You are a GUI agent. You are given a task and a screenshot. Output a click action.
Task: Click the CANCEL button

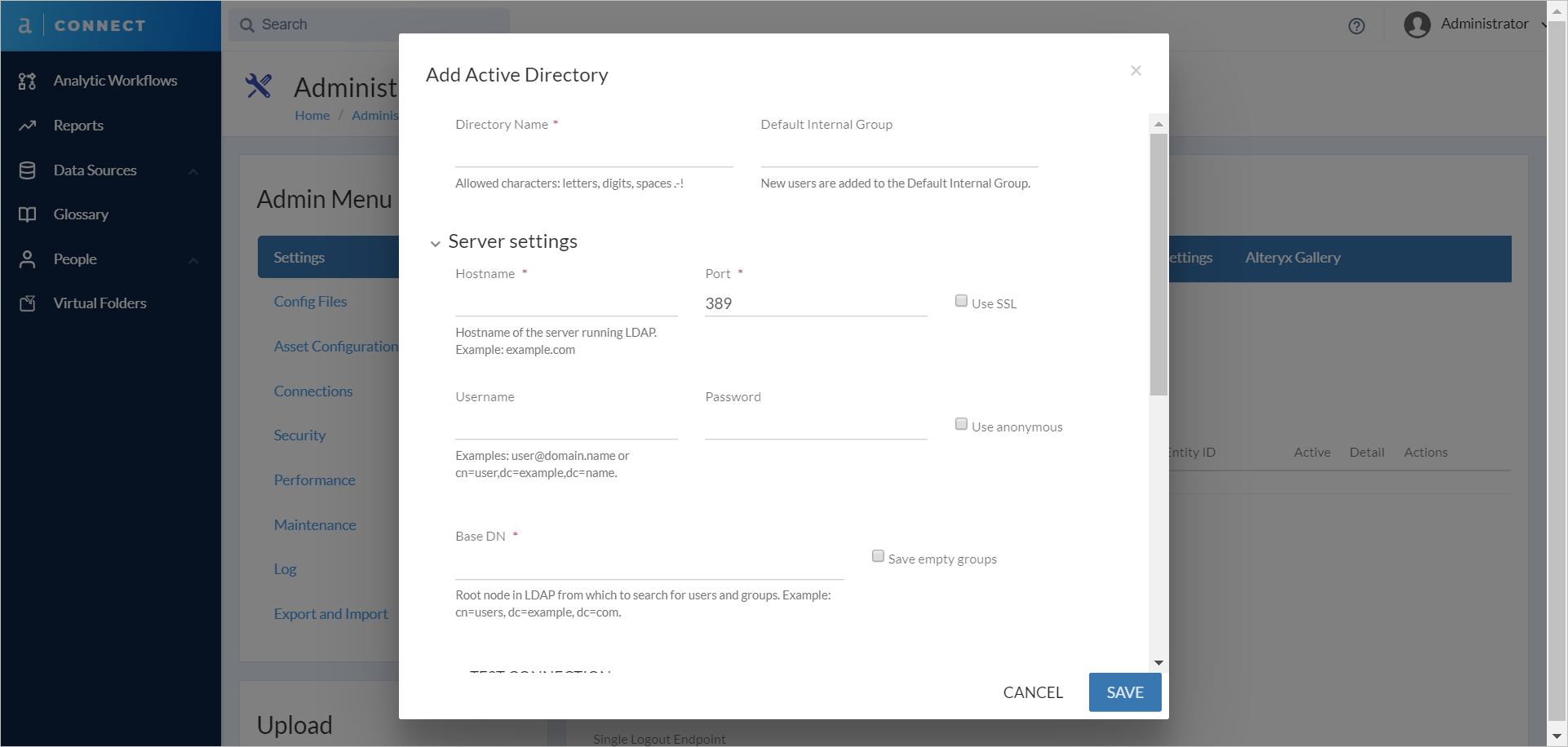pos(1033,692)
